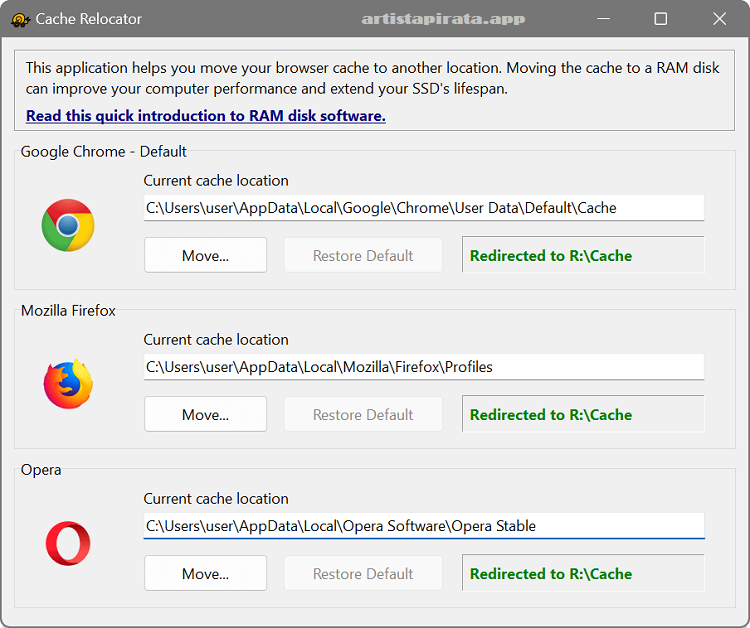Focus the Opera Stable cache path field
The height and width of the screenshot is (628, 750).
click(x=424, y=526)
